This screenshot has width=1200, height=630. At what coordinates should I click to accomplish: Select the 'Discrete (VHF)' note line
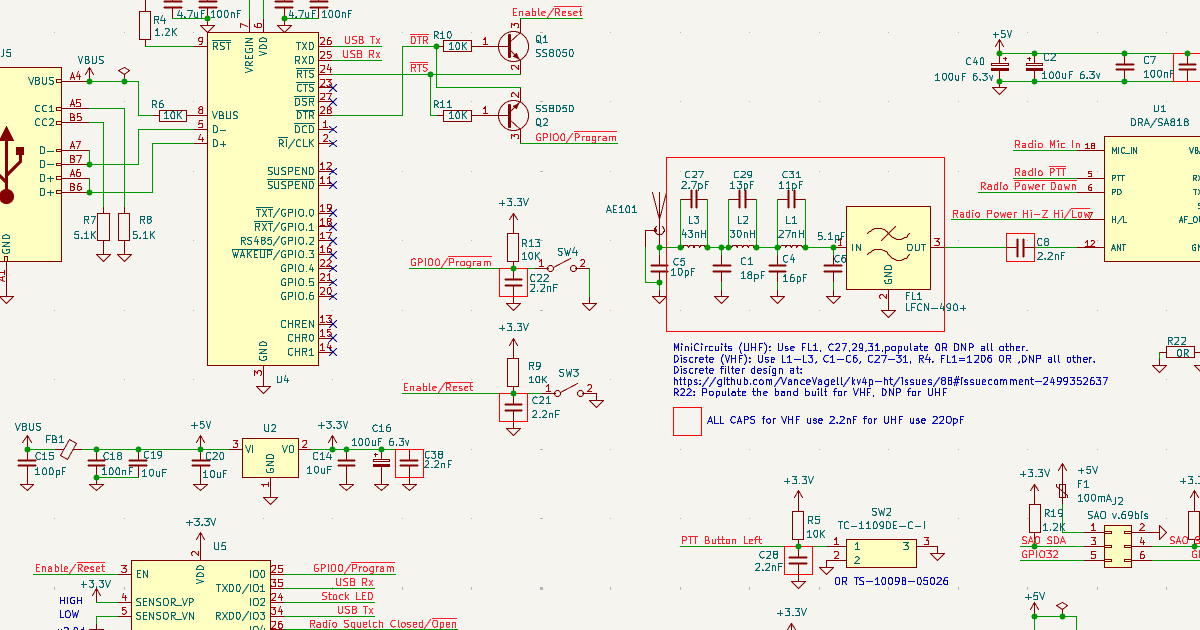coord(884,358)
